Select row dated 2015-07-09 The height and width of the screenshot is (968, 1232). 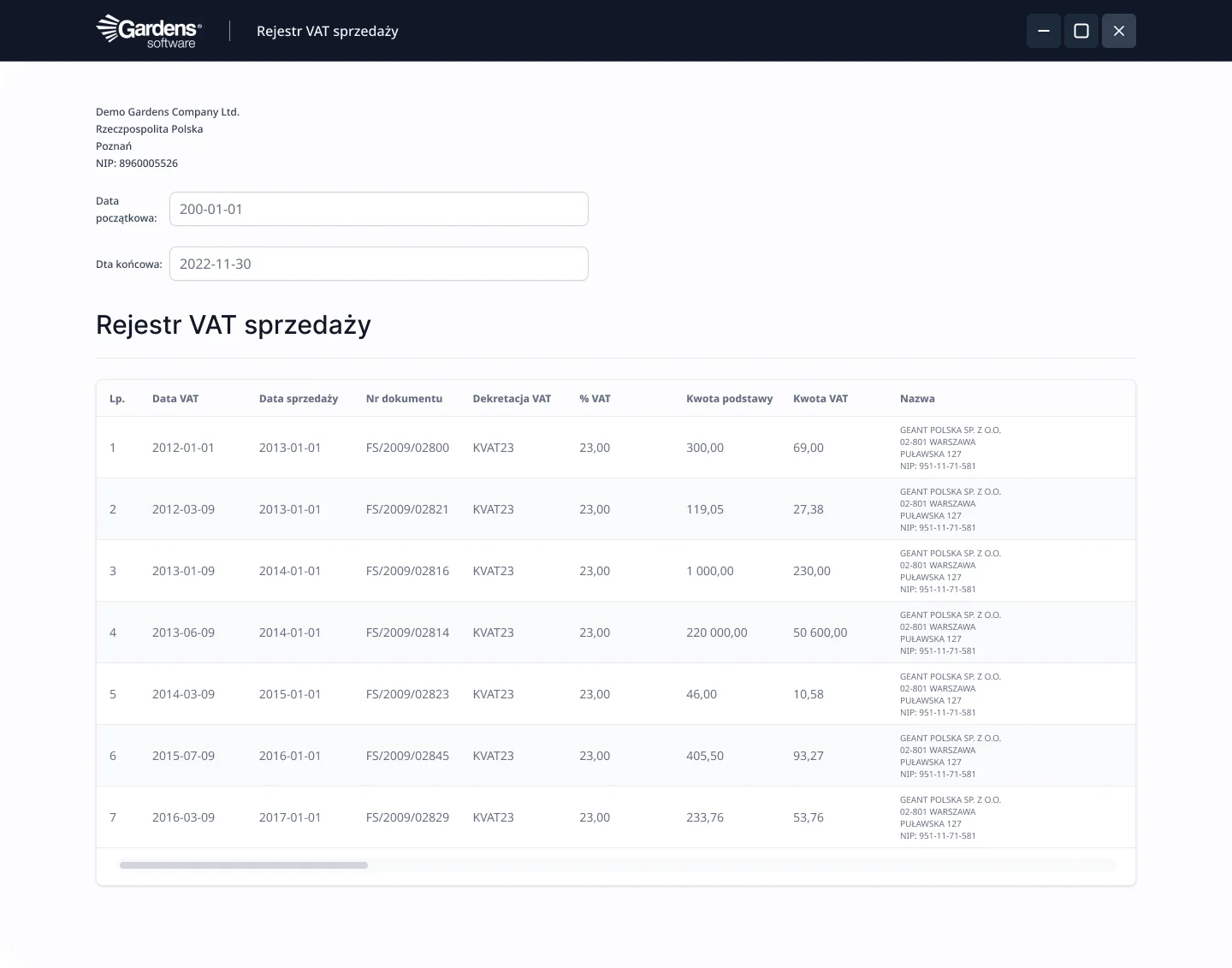(x=183, y=756)
